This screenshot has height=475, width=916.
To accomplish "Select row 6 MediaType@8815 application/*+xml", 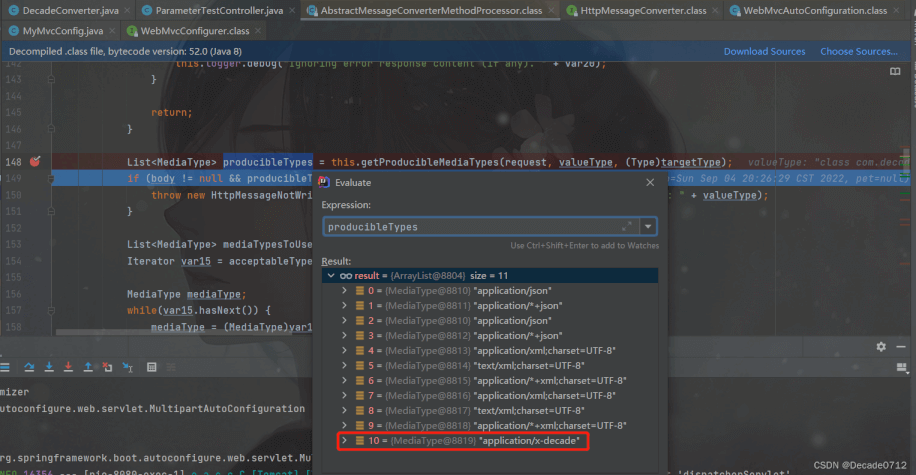I will point(490,380).
